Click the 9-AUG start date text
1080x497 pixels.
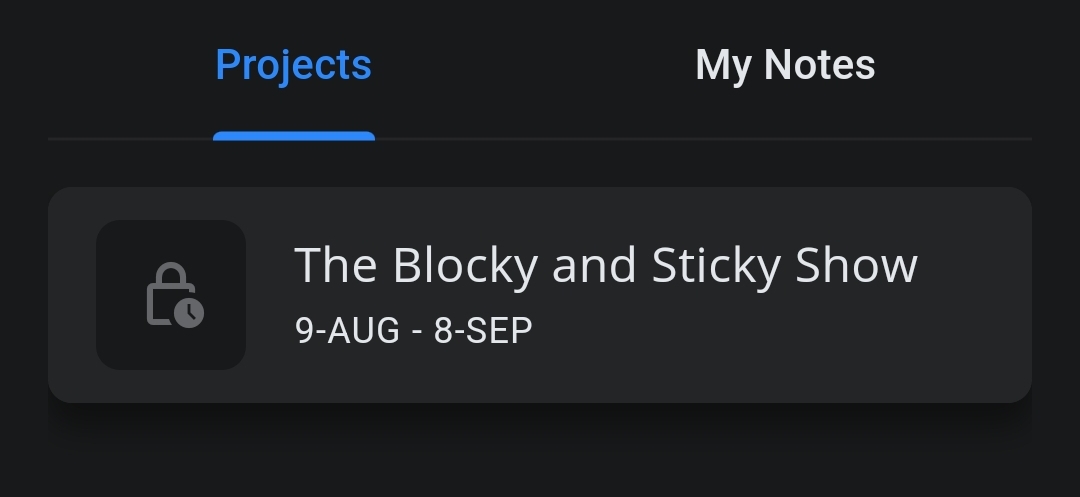[347, 330]
